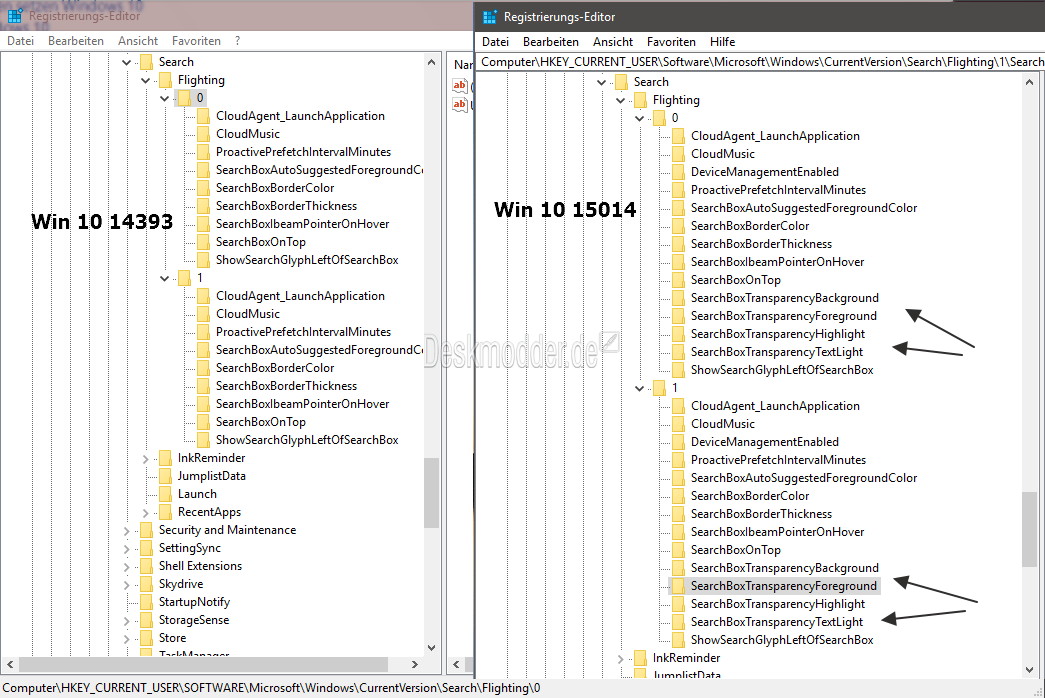Click the RecentApps folder icon in the left window
This screenshot has height=698, width=1045.
[165, 512]
